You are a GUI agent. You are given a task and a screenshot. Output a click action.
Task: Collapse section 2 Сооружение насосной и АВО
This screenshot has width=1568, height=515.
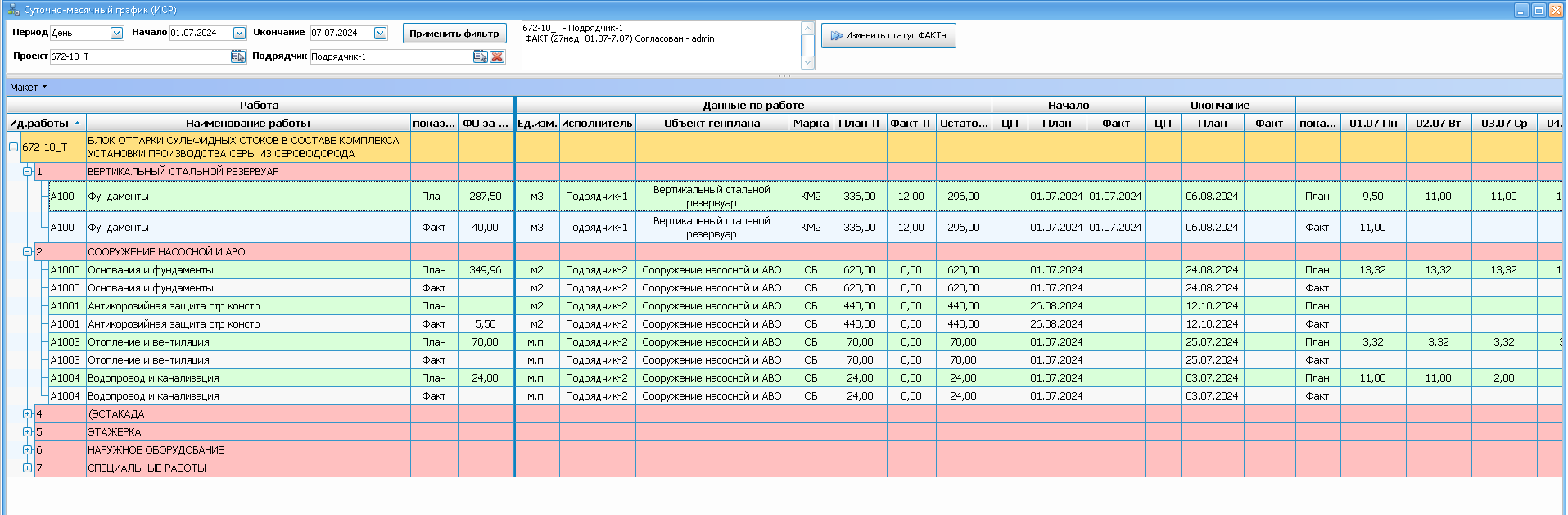point(27,252)
